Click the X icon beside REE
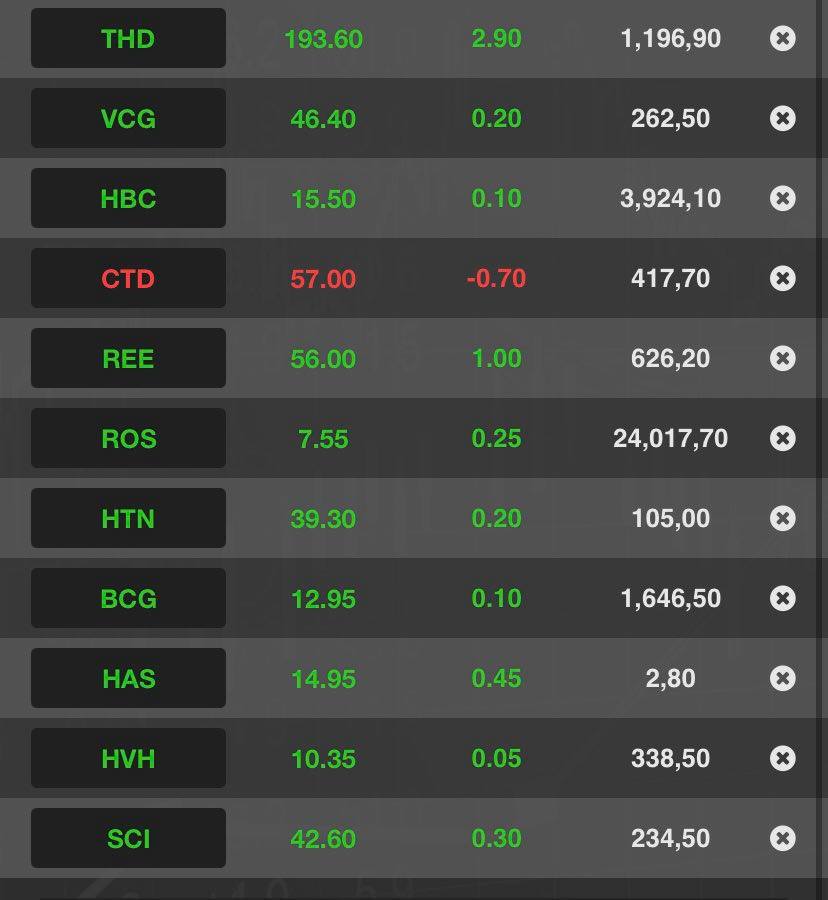The height and width of the screenshot is (900, 828). point(783,358)
